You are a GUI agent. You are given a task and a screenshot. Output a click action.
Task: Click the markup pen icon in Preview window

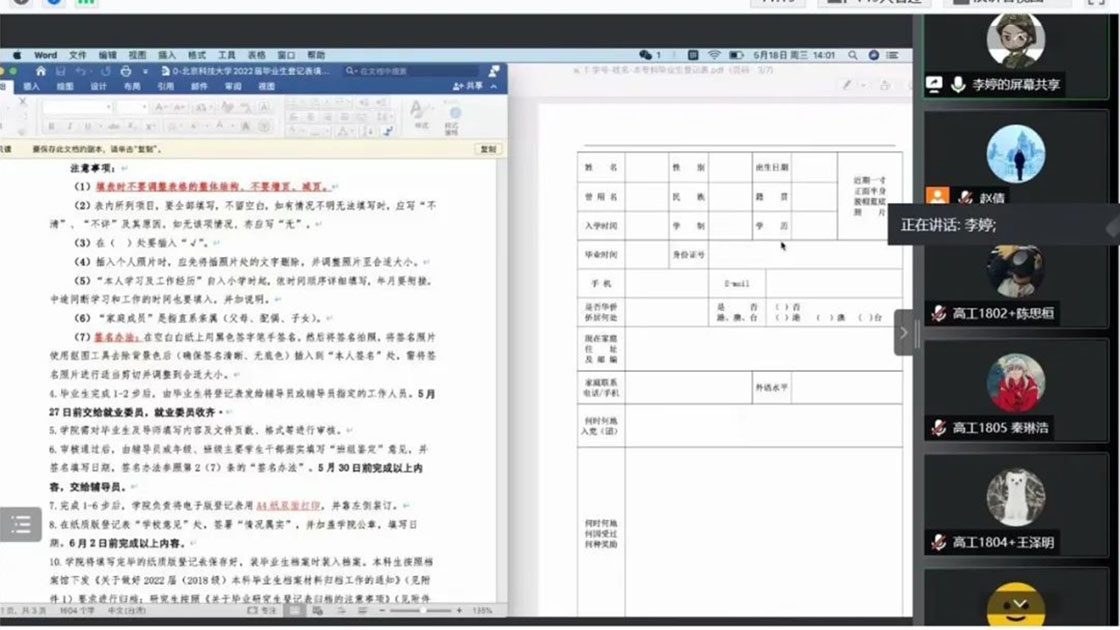coord(847,85)
